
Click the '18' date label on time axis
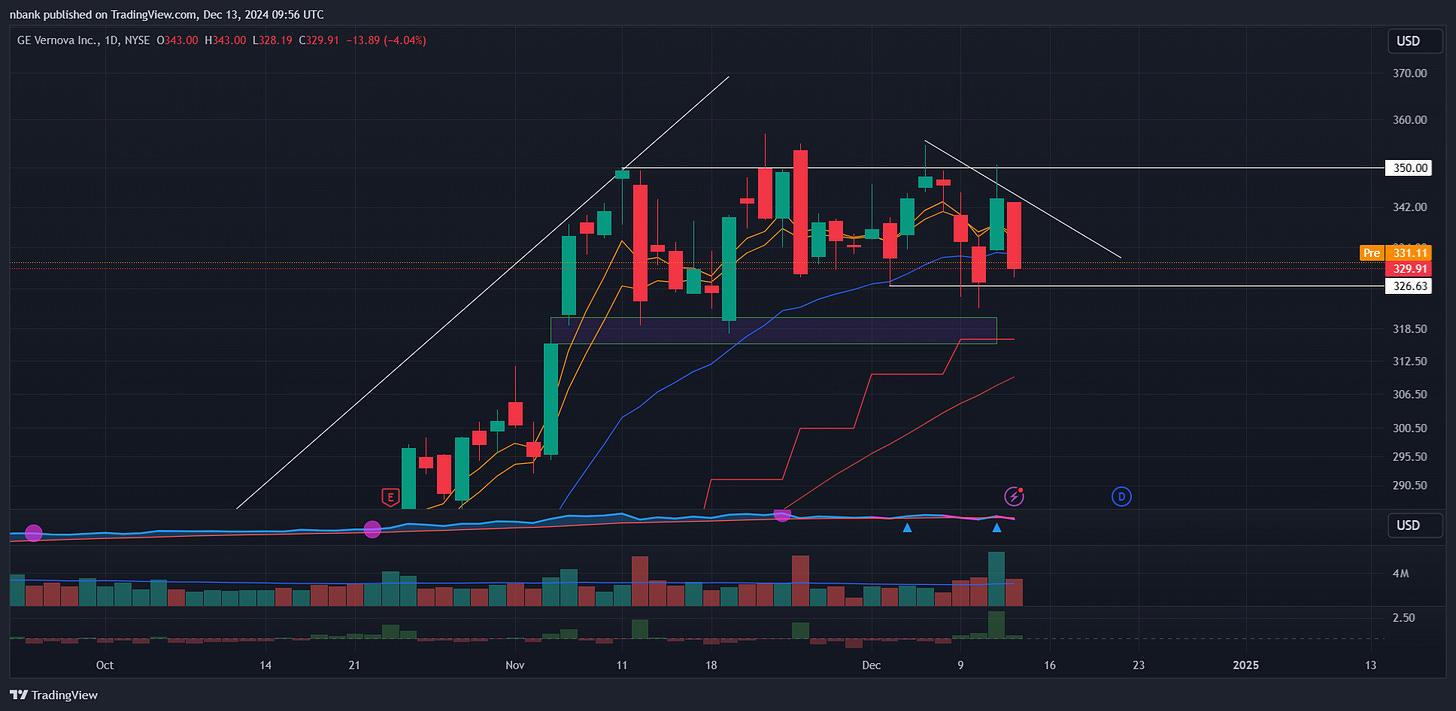(x=711, y=665)
